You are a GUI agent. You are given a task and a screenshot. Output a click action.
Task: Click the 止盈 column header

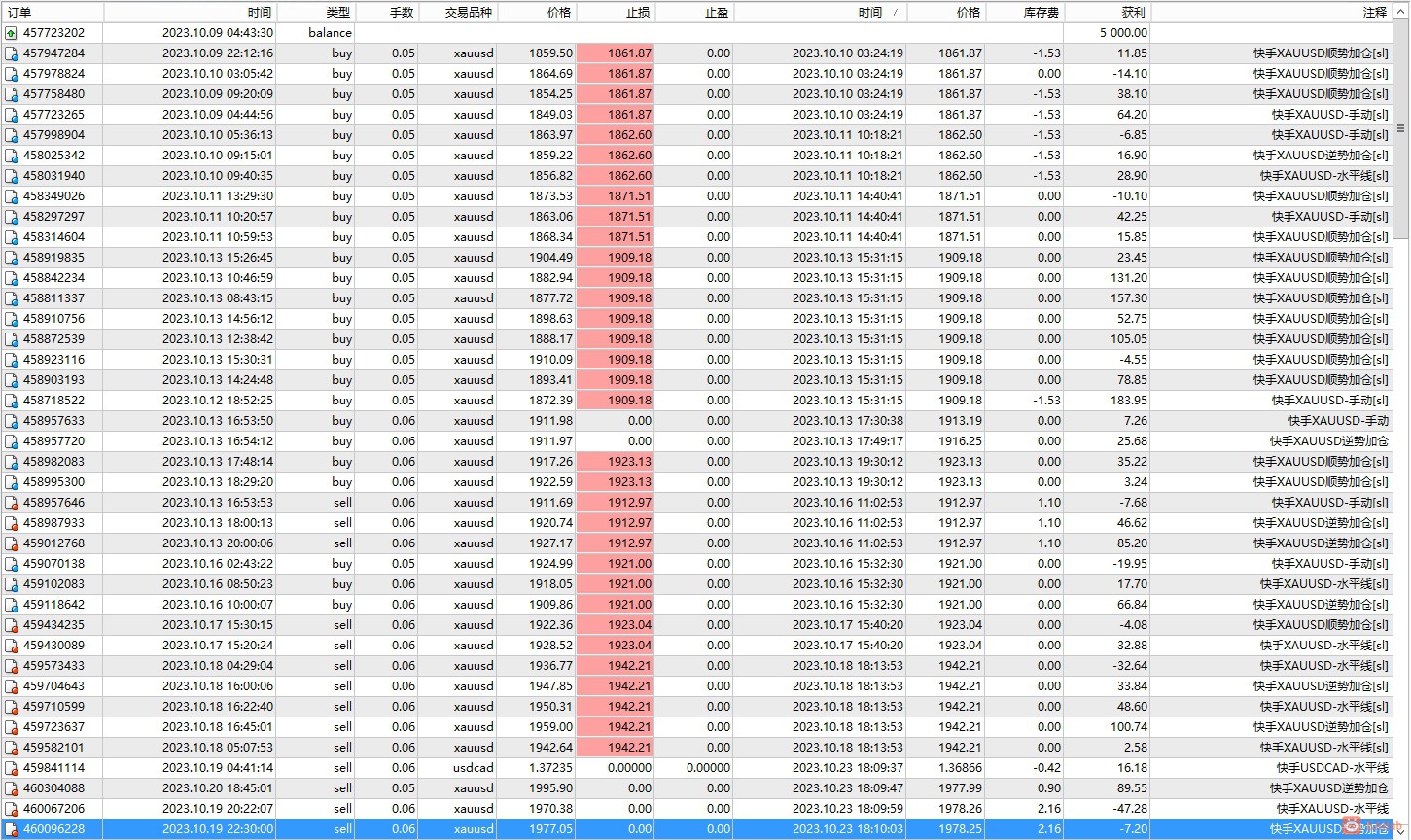694,12
